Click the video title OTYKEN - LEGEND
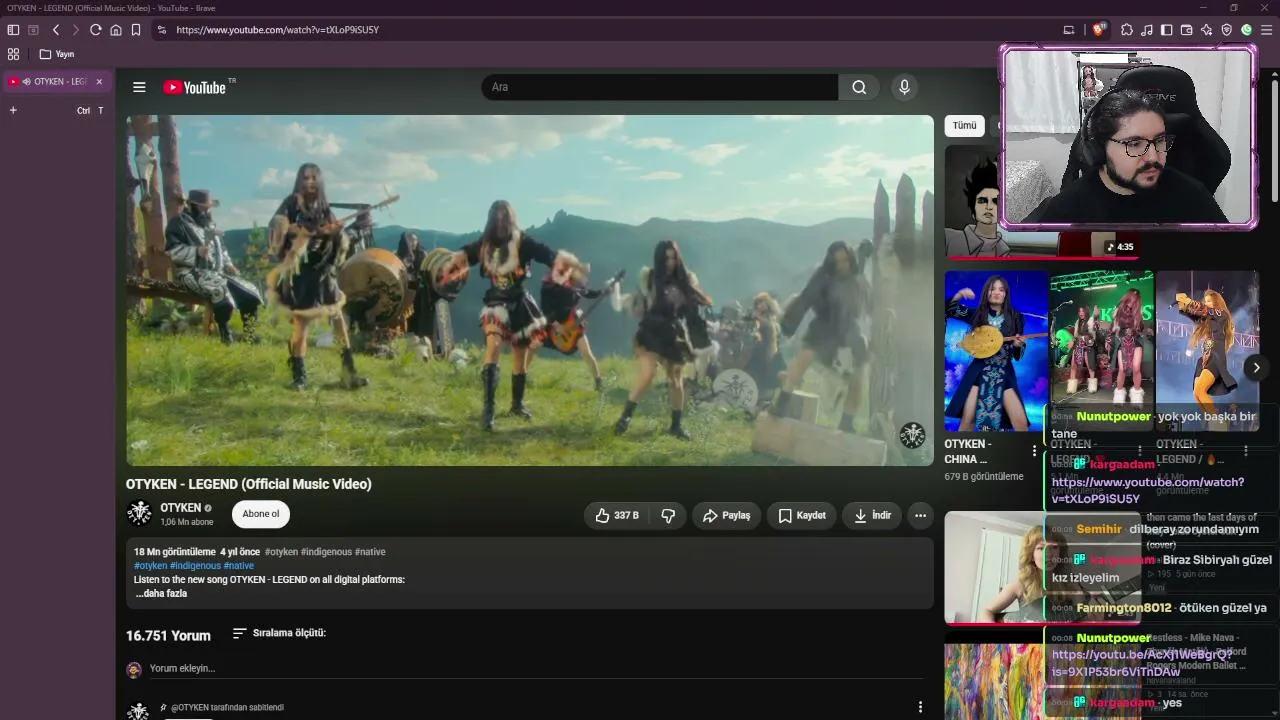 249,484
